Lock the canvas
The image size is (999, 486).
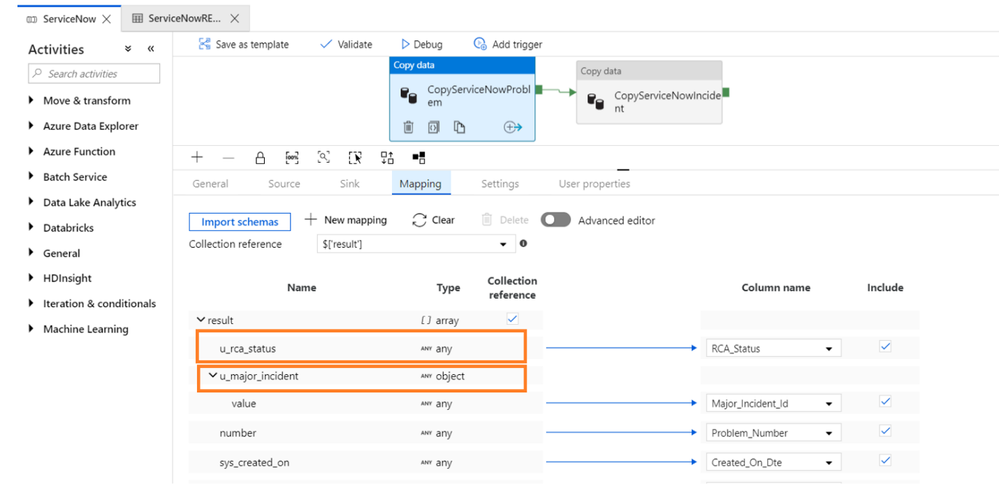tap(260, 157)
